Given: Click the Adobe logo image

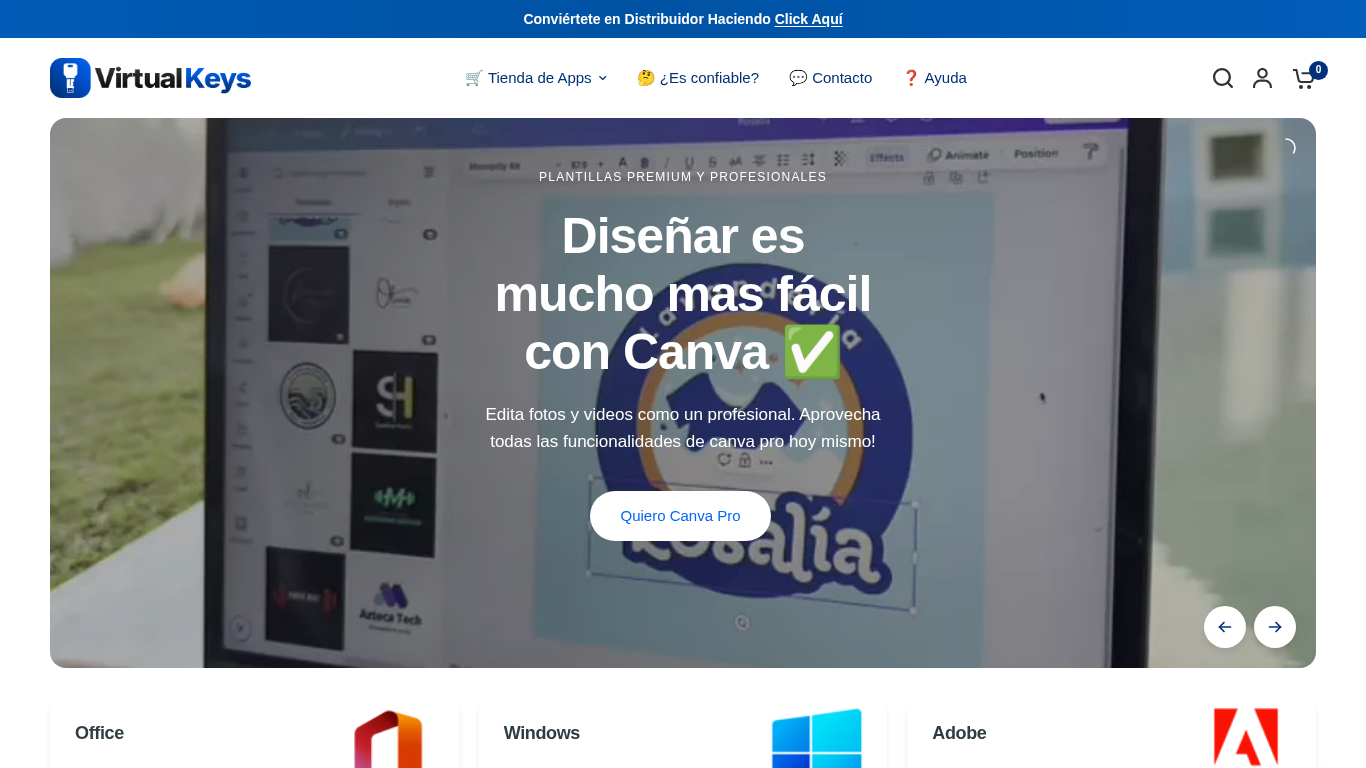Looking at the screenshot, I should (1245, 737).
